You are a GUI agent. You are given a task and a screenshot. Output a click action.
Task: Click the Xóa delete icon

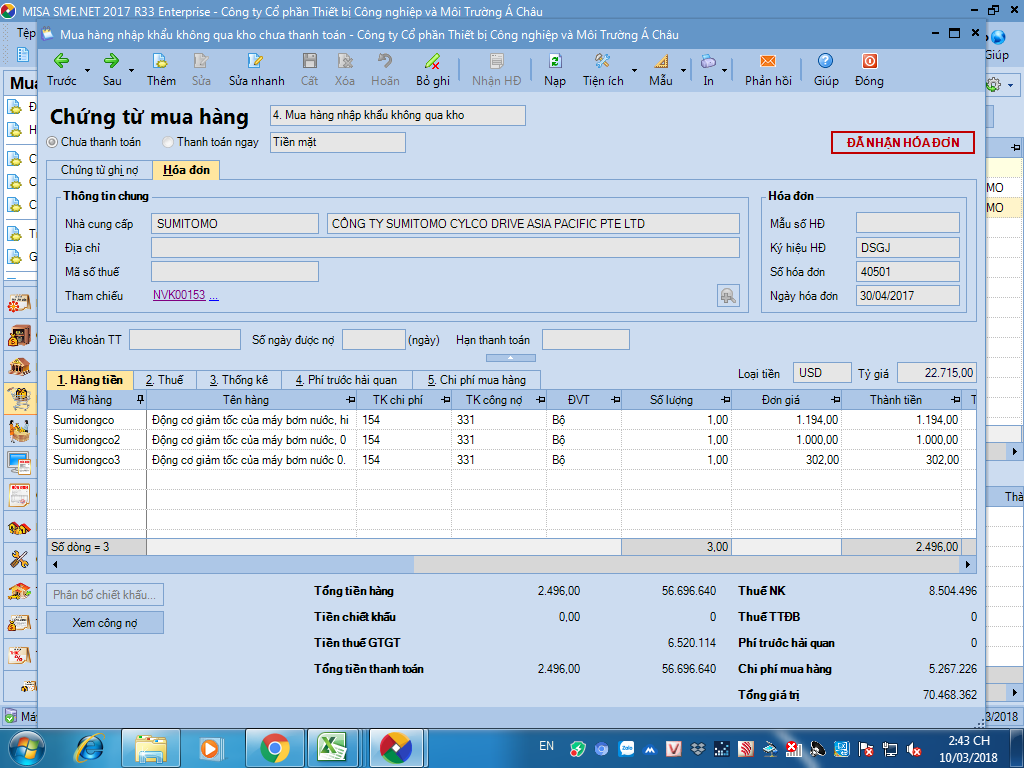coord(345,69)
